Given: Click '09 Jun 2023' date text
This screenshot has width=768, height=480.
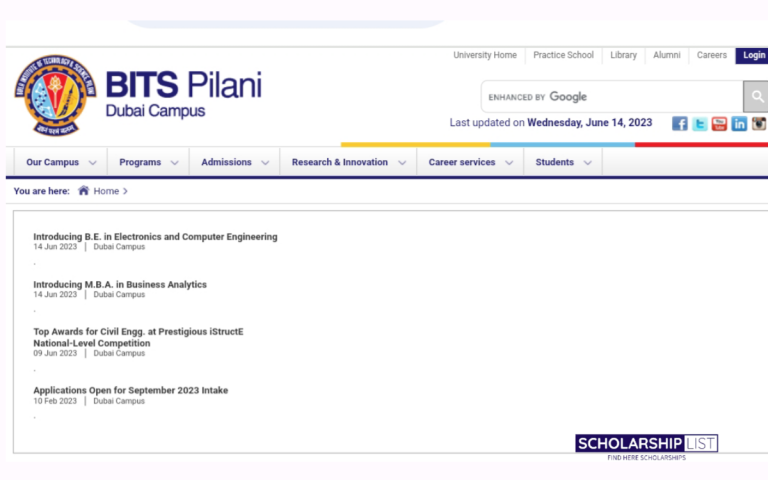Looking at the screenshot, I should point(55,353).
